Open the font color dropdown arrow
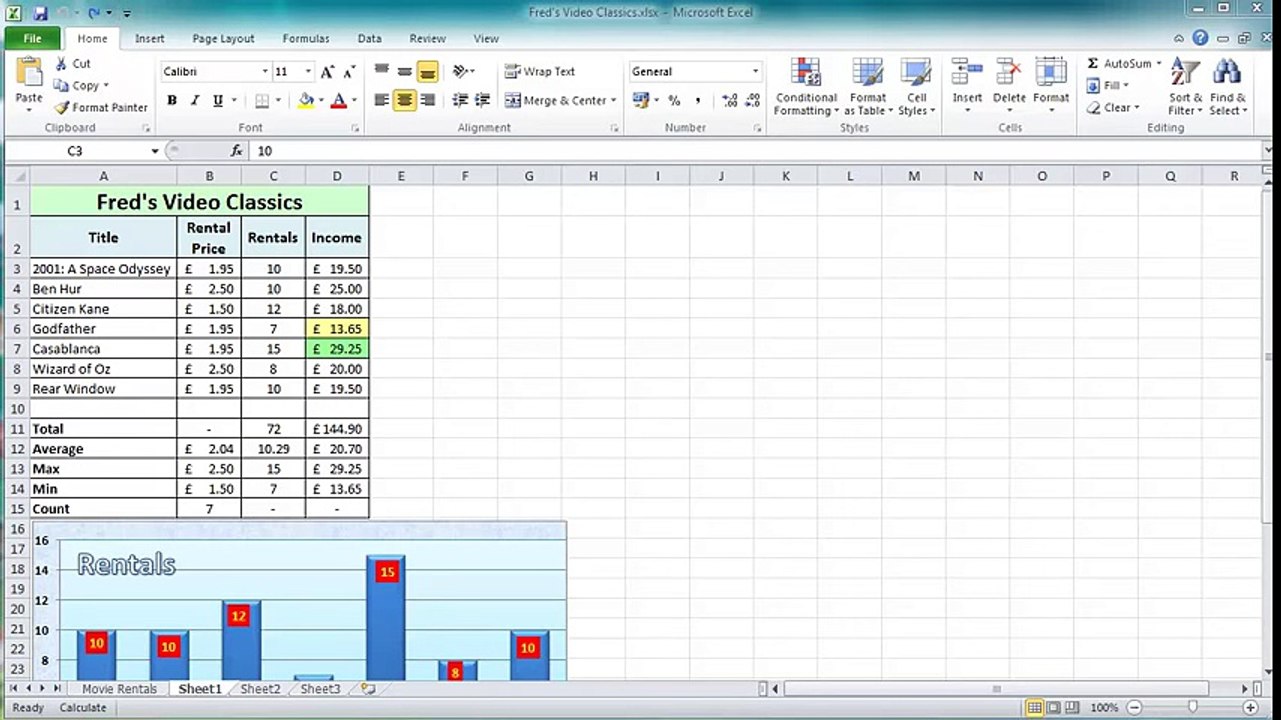The height and width of the screenshot is (720, 1281). [x=354, y=100]
